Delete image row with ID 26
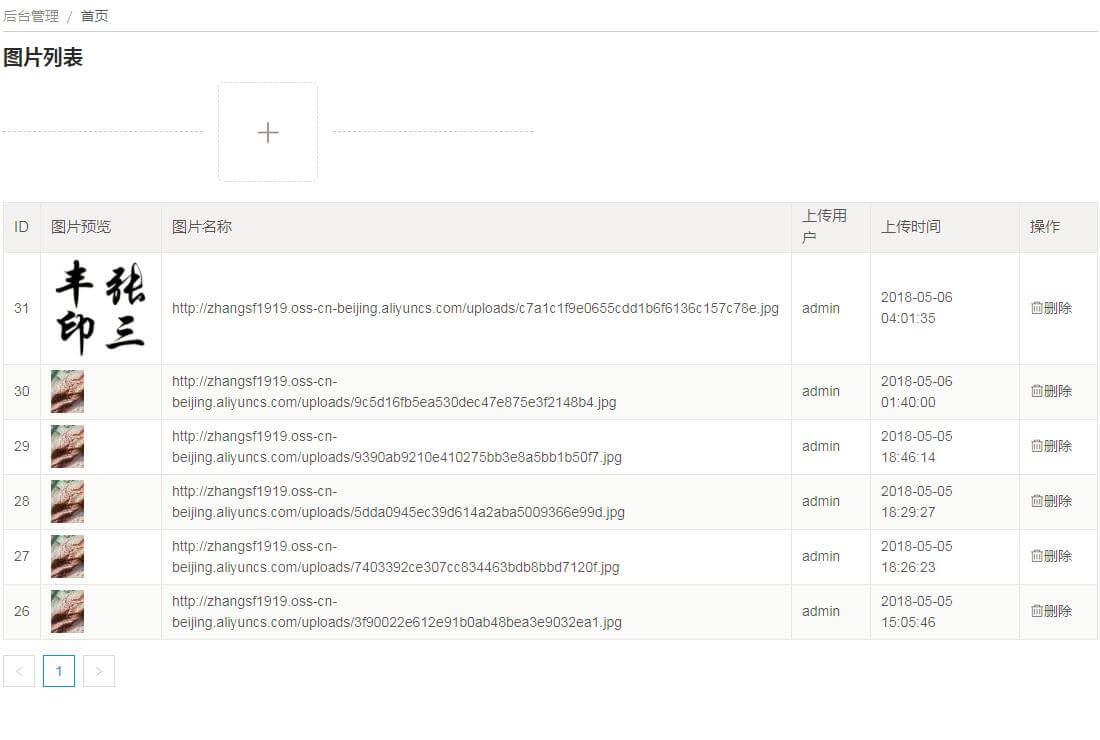This screenshot has width=1100, height=740. pyautogui.click(x=1051, y=611)
